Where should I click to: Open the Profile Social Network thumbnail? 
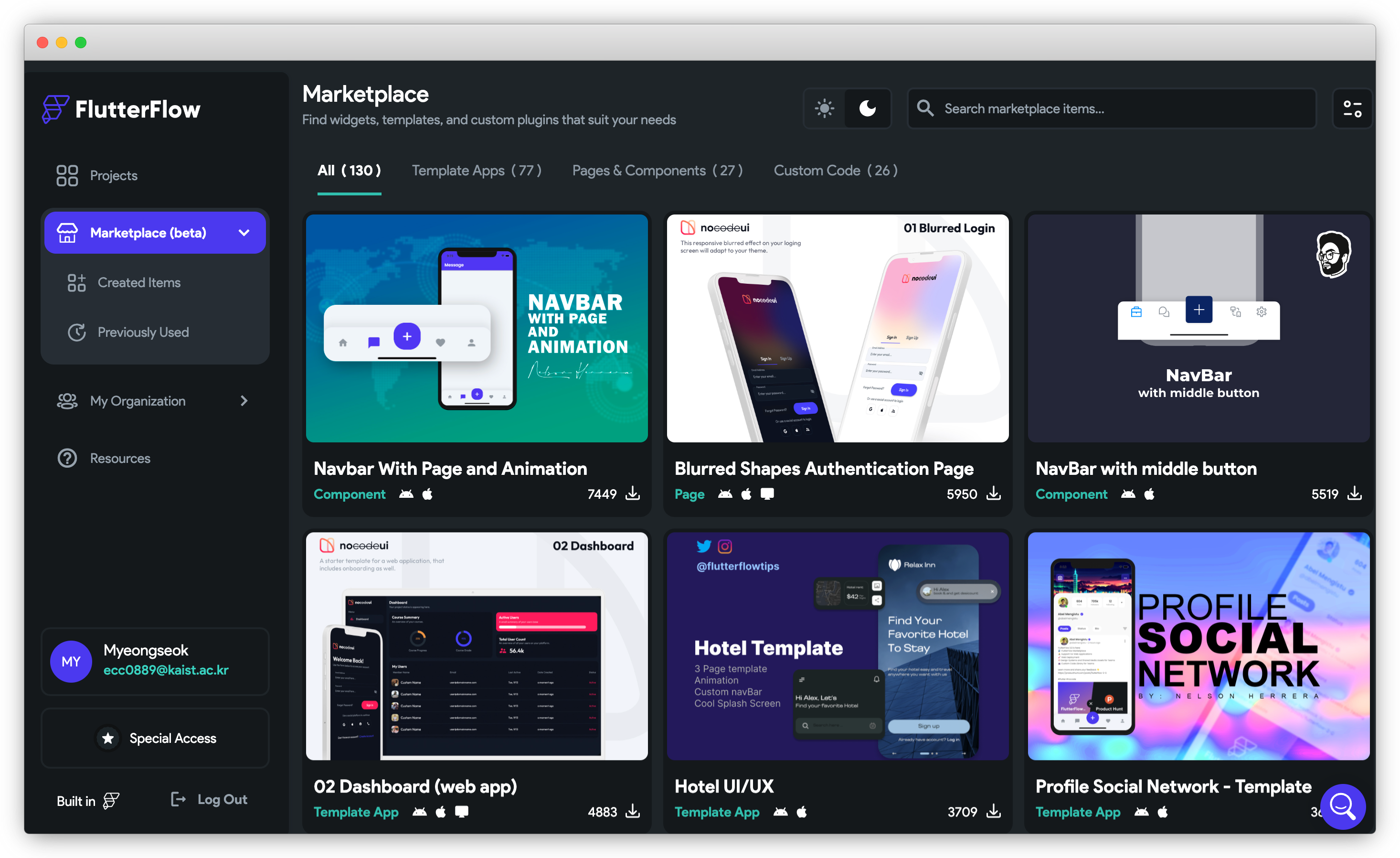click(1199, 646)
